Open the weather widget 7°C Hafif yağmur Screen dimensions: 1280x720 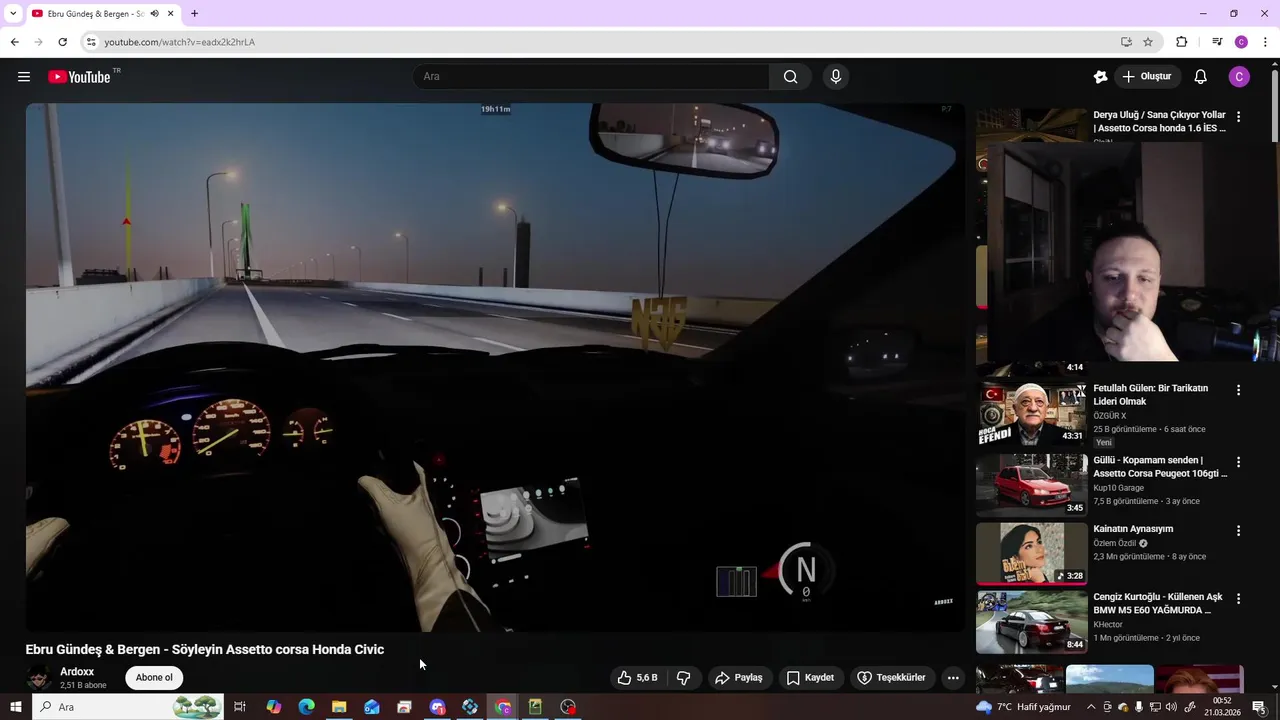pos(1024,707)
